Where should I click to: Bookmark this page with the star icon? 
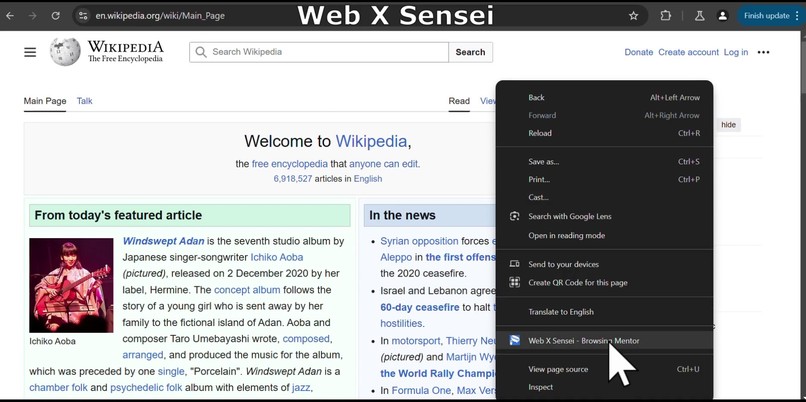pyautogui.click(x=633, y=16)
